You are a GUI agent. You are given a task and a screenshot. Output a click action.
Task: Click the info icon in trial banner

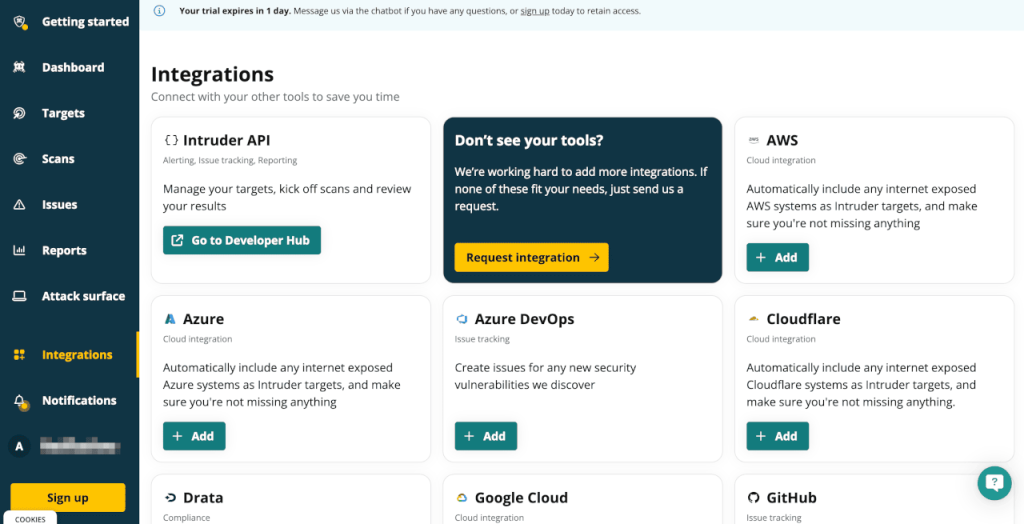pyautogui.click(x=159, y=11)
